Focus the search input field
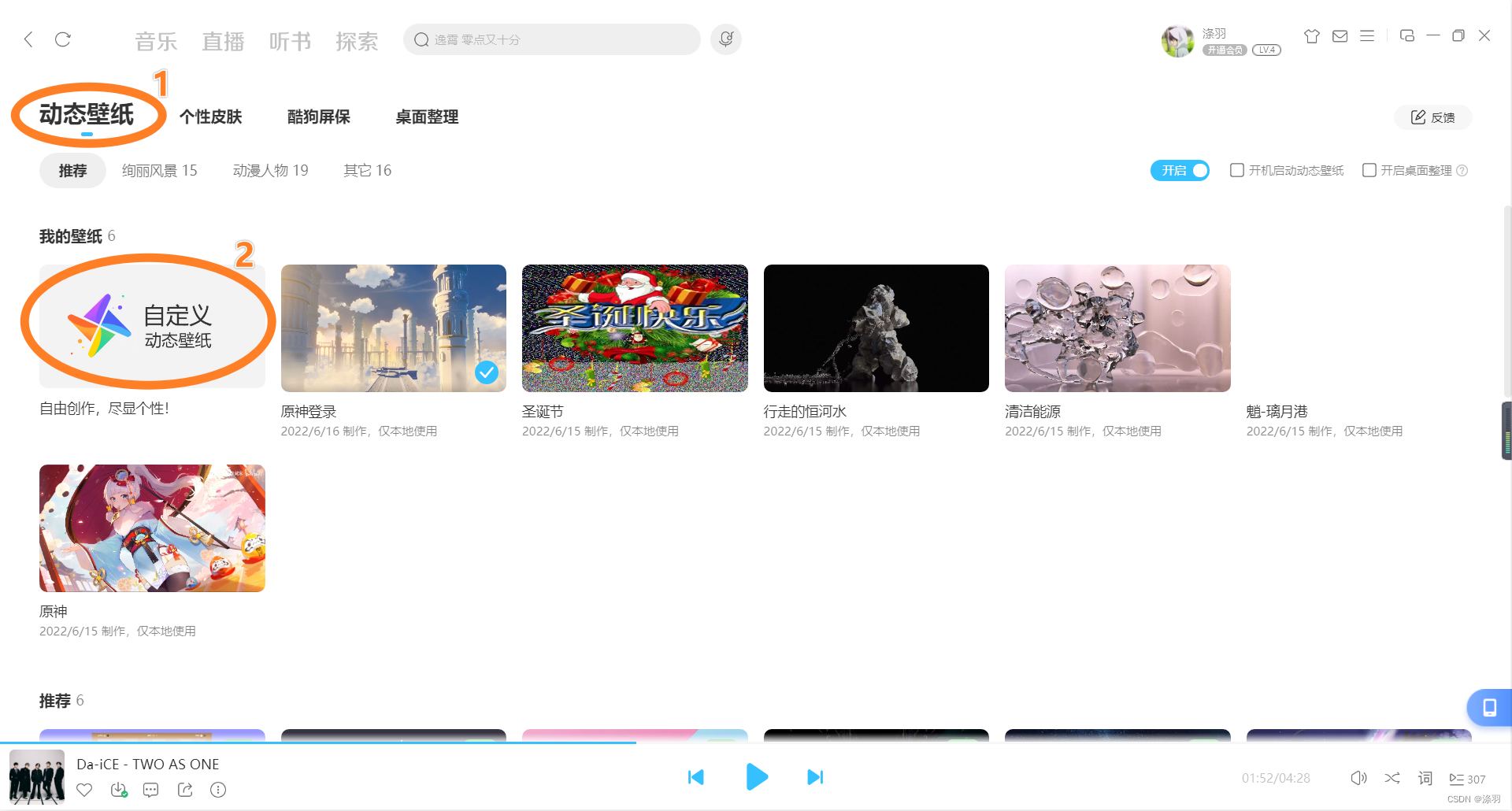 551,39
